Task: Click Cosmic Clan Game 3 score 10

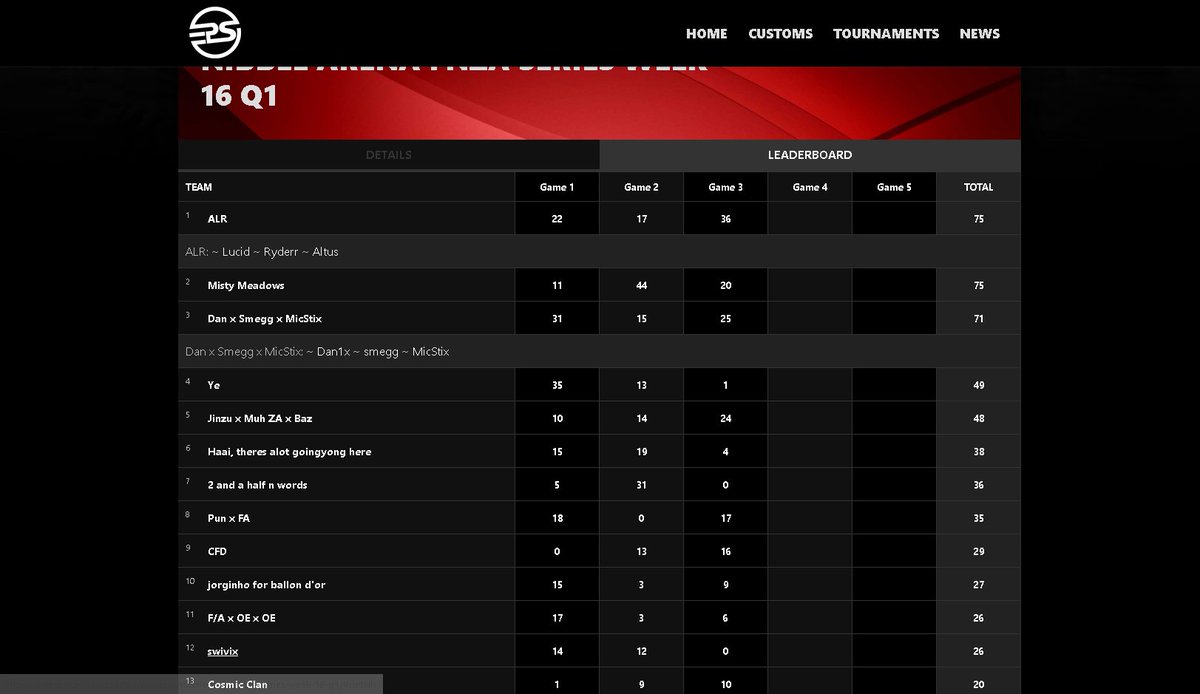Action: [x=725, y=684]
